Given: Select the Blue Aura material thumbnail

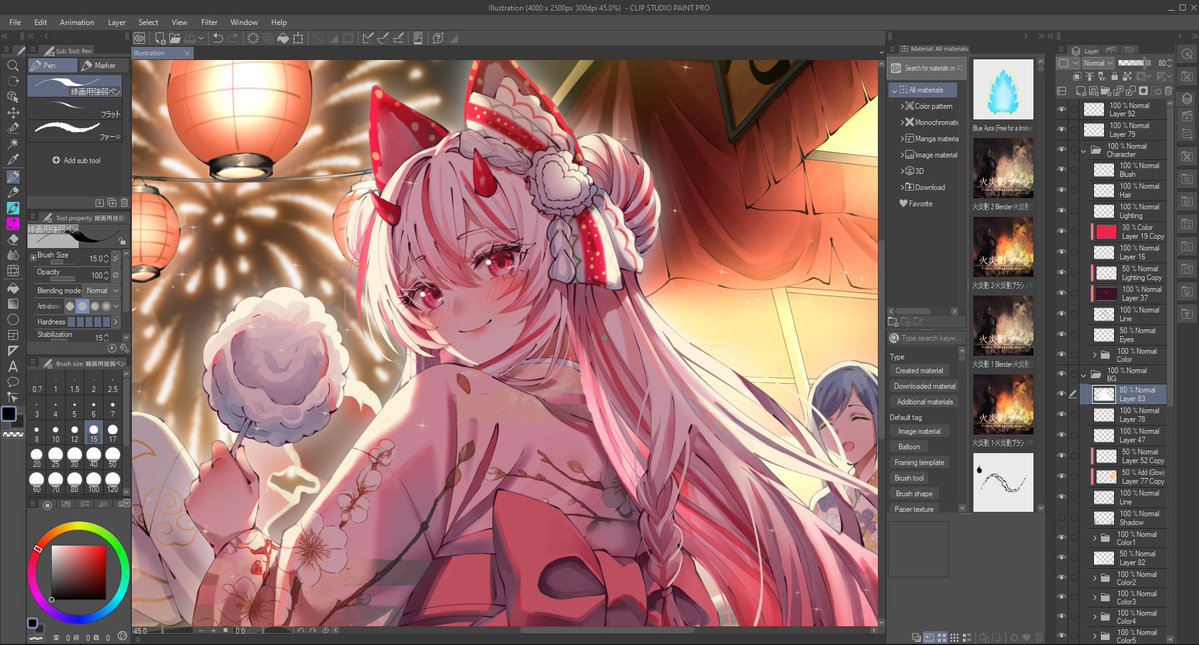Looking at the screenshot, I should pos(1002,91).
